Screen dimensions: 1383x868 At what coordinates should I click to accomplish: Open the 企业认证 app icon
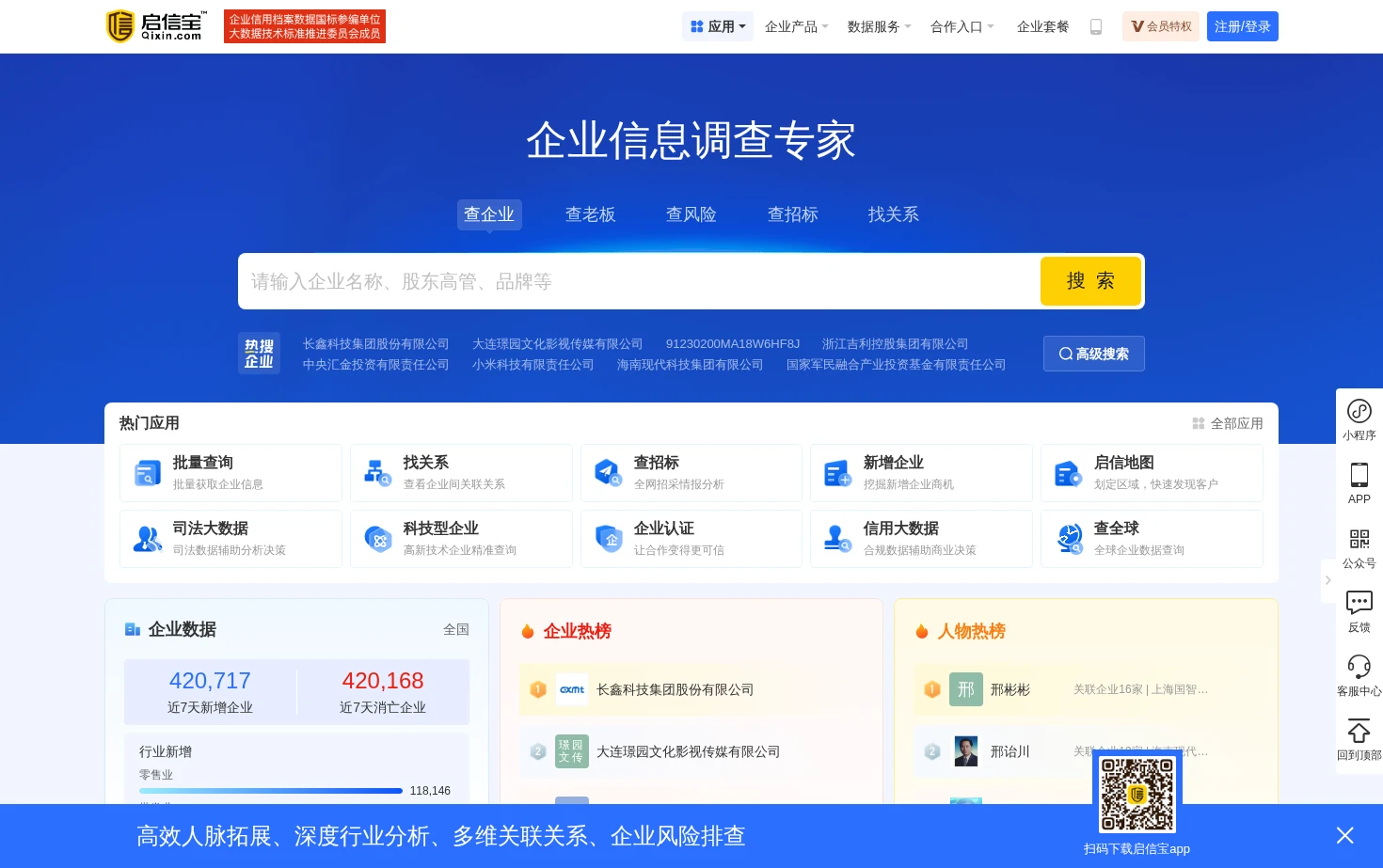(609, 539)
